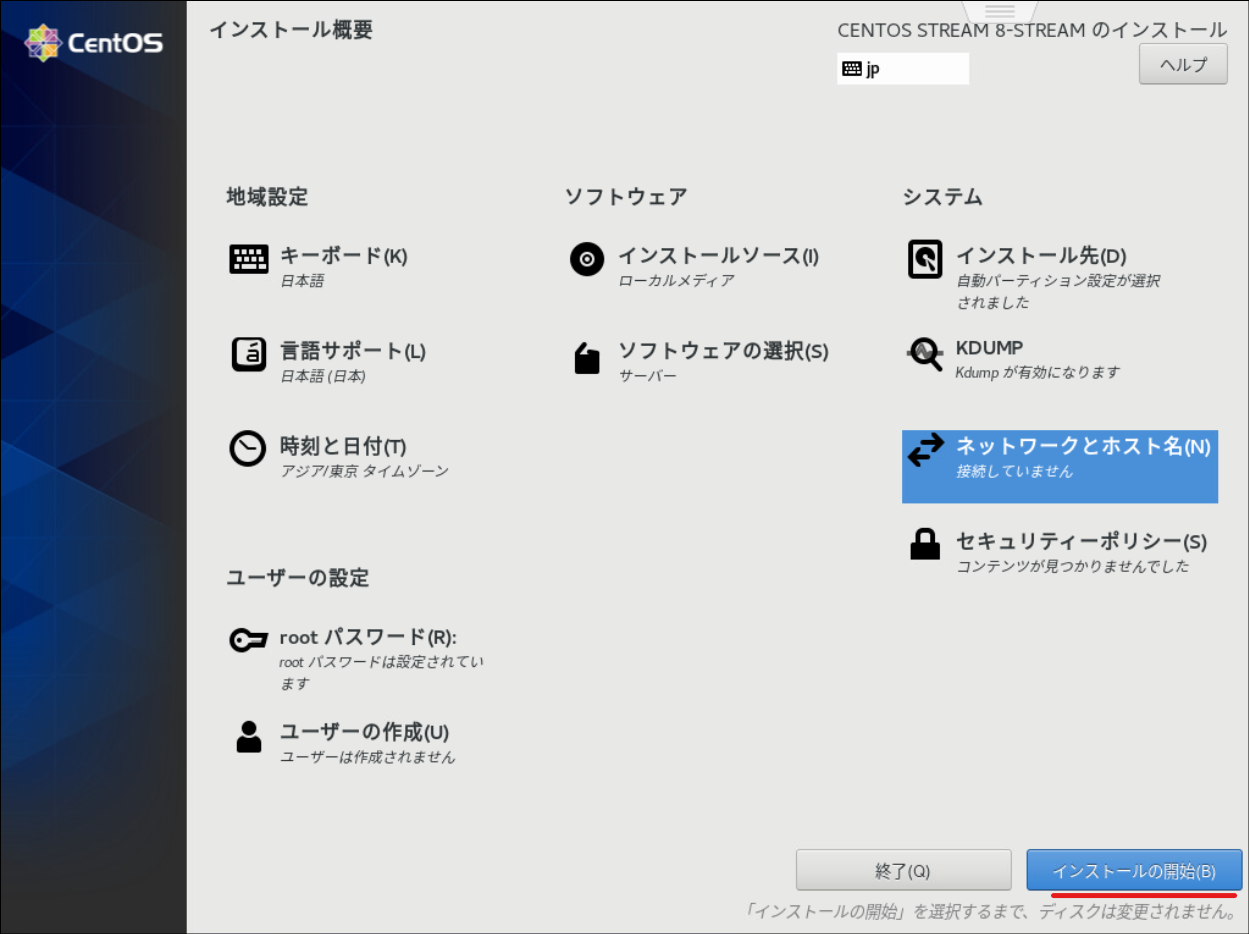This screenshot has height=934, width=1249.
Task: Click the インストール概要 heading
Action: (291, 30)
